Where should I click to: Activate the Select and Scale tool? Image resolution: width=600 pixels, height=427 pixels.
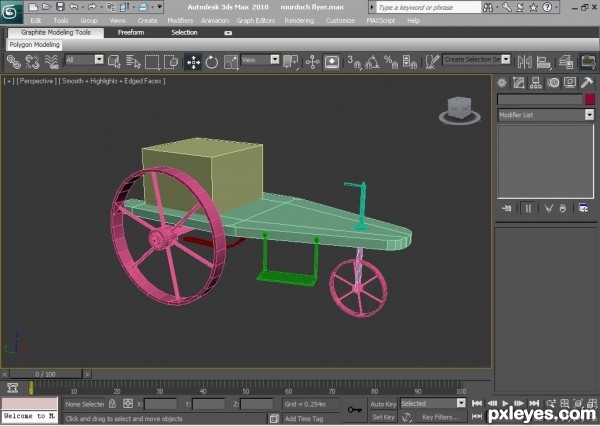[231, 62]
